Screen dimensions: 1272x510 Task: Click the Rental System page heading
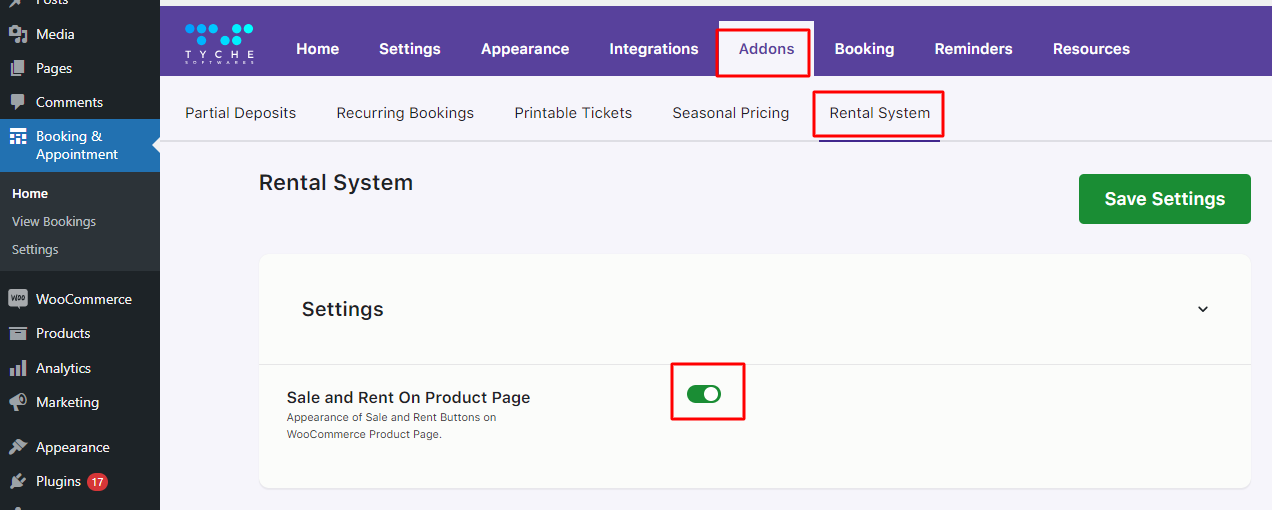point(336,183)
